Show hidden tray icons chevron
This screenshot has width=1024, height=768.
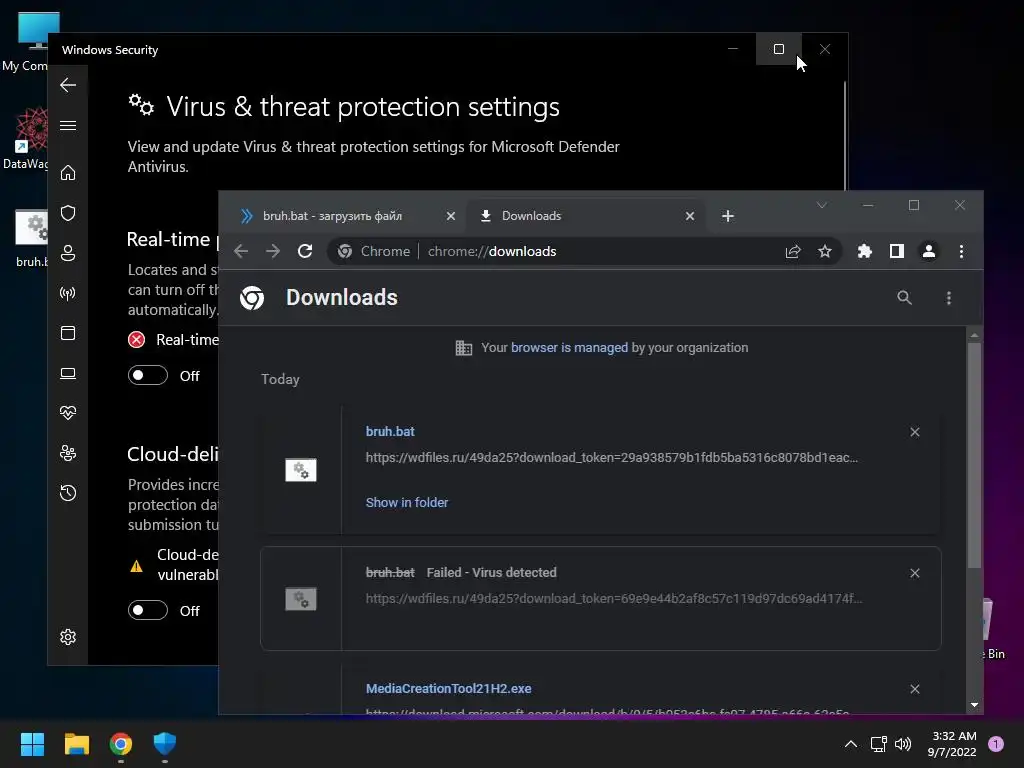[x=851, y=744]
